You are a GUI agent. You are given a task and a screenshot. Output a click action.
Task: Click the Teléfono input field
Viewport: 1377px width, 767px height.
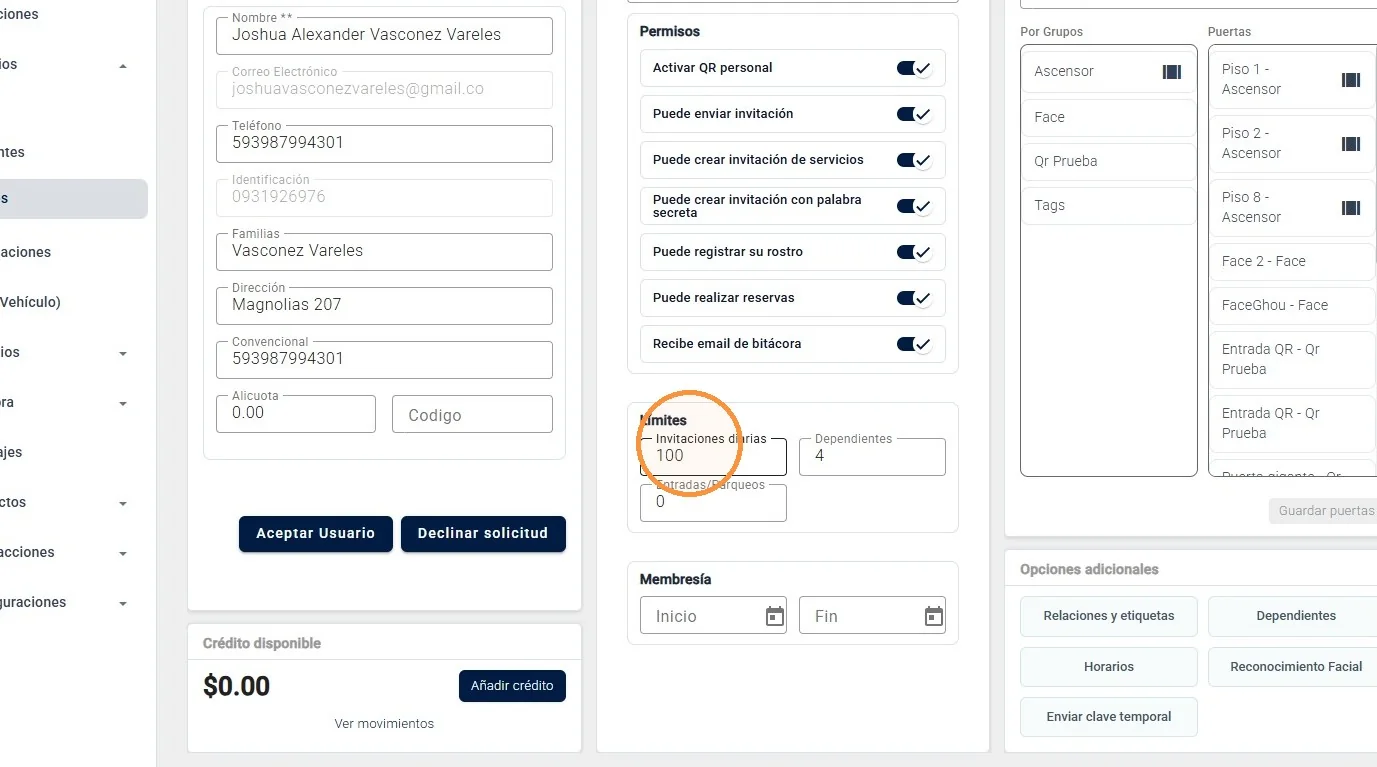(x=384, y=144)
